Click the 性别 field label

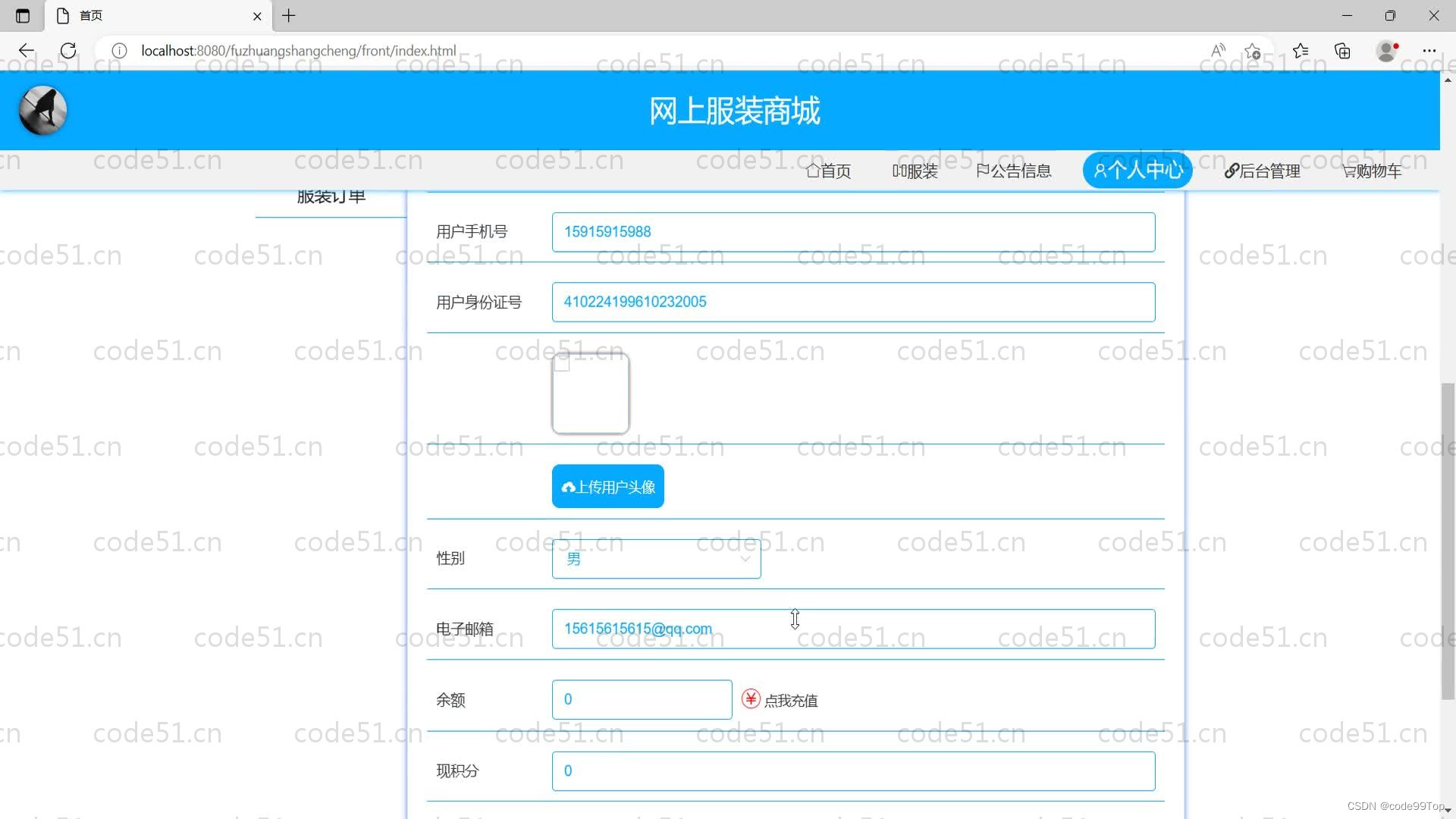click(450, 559)
